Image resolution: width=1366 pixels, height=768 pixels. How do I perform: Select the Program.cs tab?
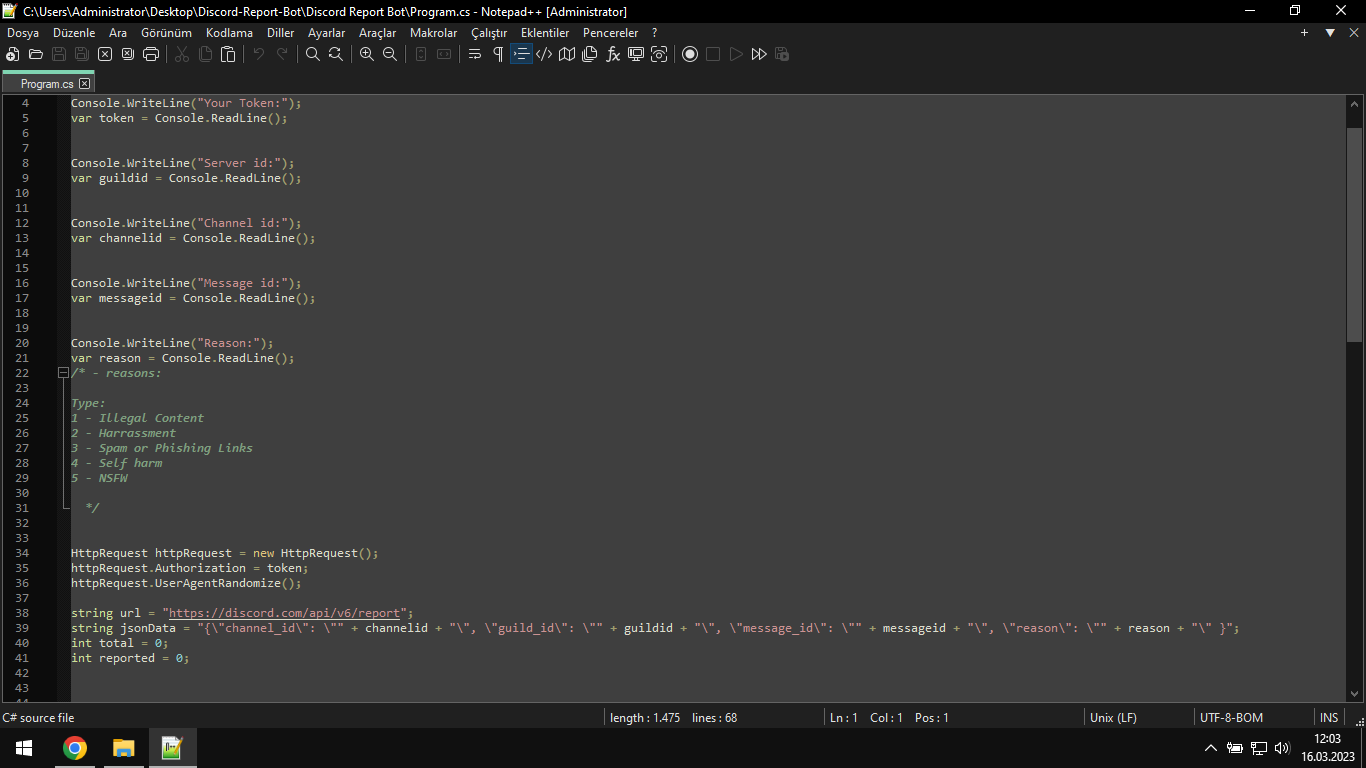[x=46, y=84]
